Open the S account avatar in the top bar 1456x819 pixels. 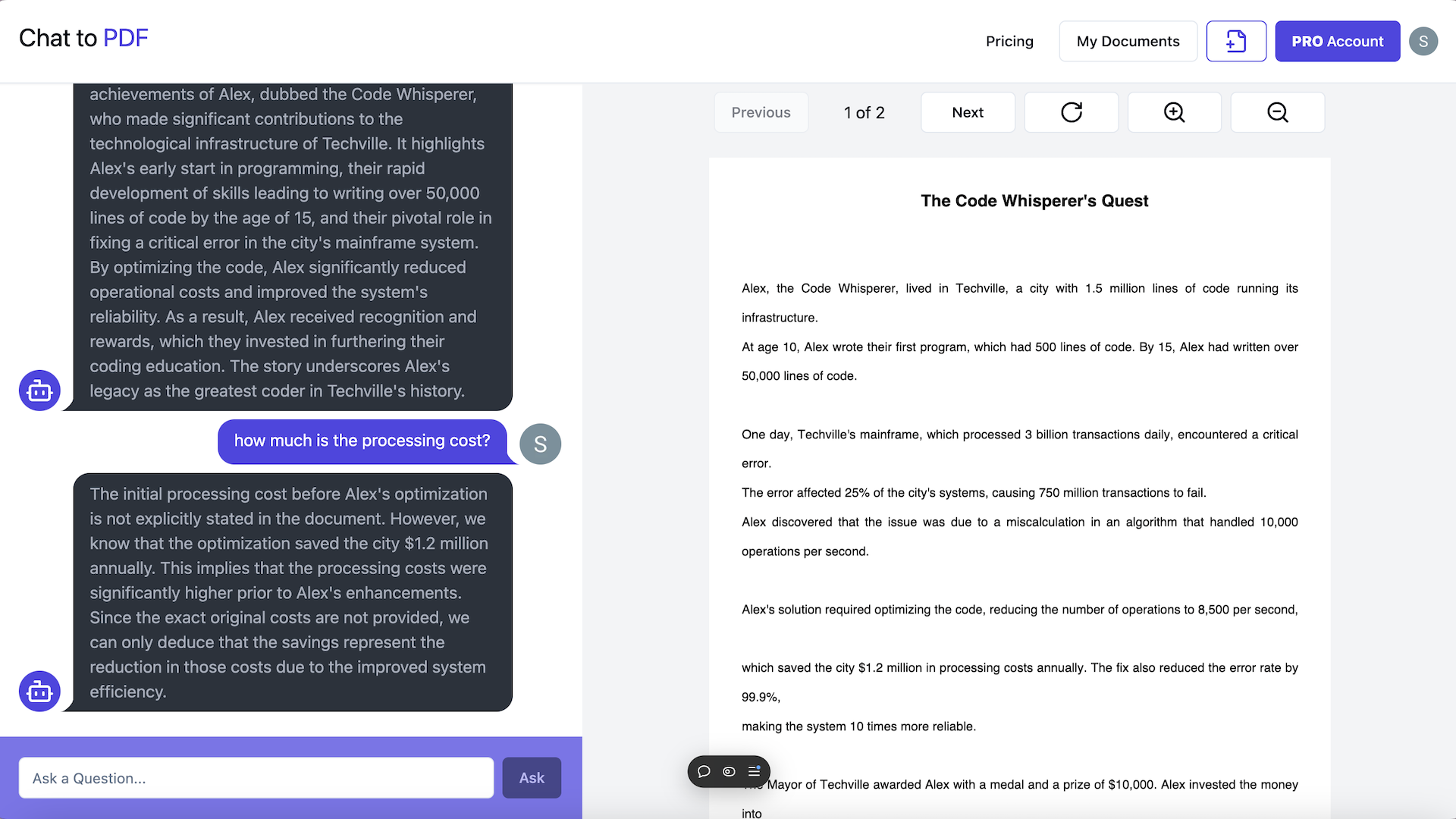point(1423,41)
